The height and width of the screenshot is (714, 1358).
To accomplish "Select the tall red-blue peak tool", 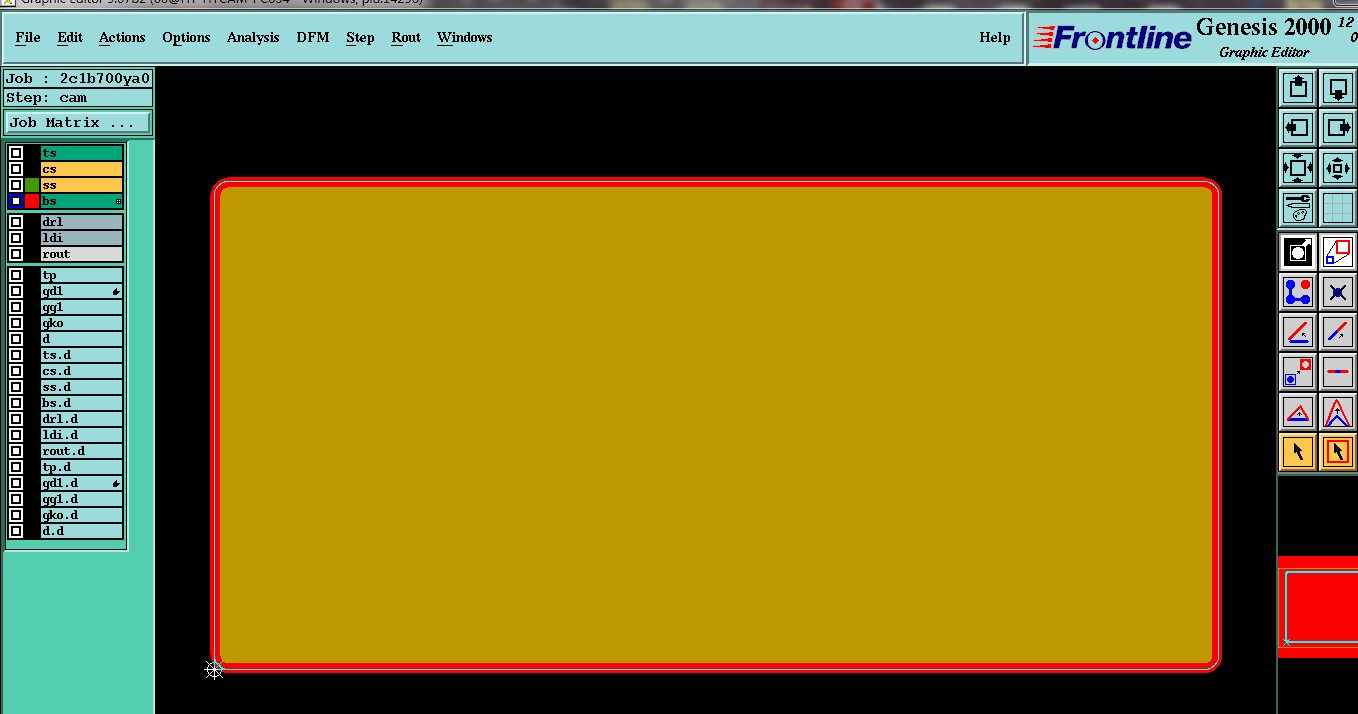I will coord(1338,412).
